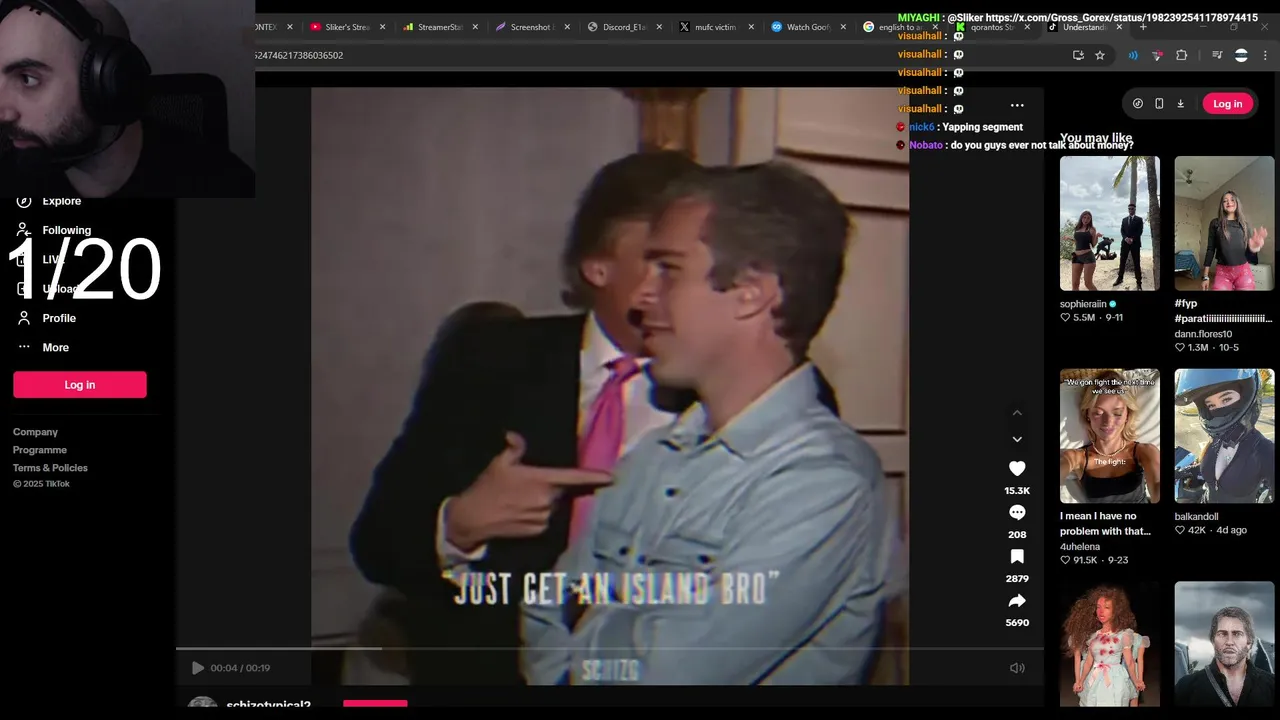Open the Profile icon in sidebar
This screenshot has height=720, width=1280.
pos(24,318)
